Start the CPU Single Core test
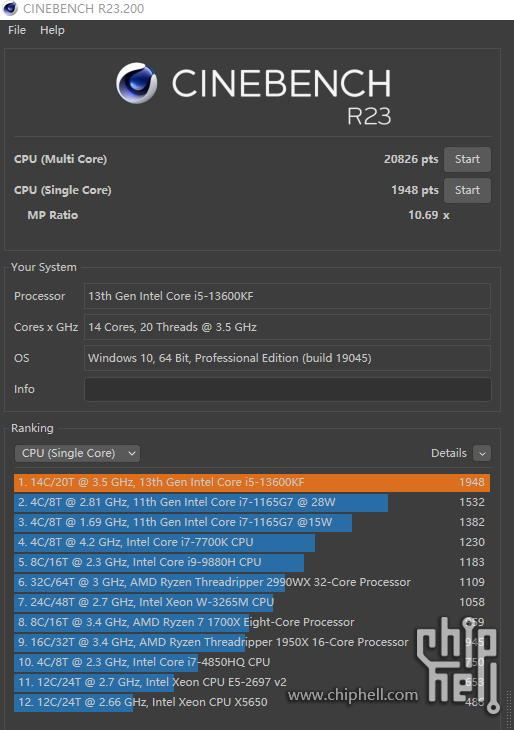This screenshot has width=514, height=730. [x=467, y=190]
